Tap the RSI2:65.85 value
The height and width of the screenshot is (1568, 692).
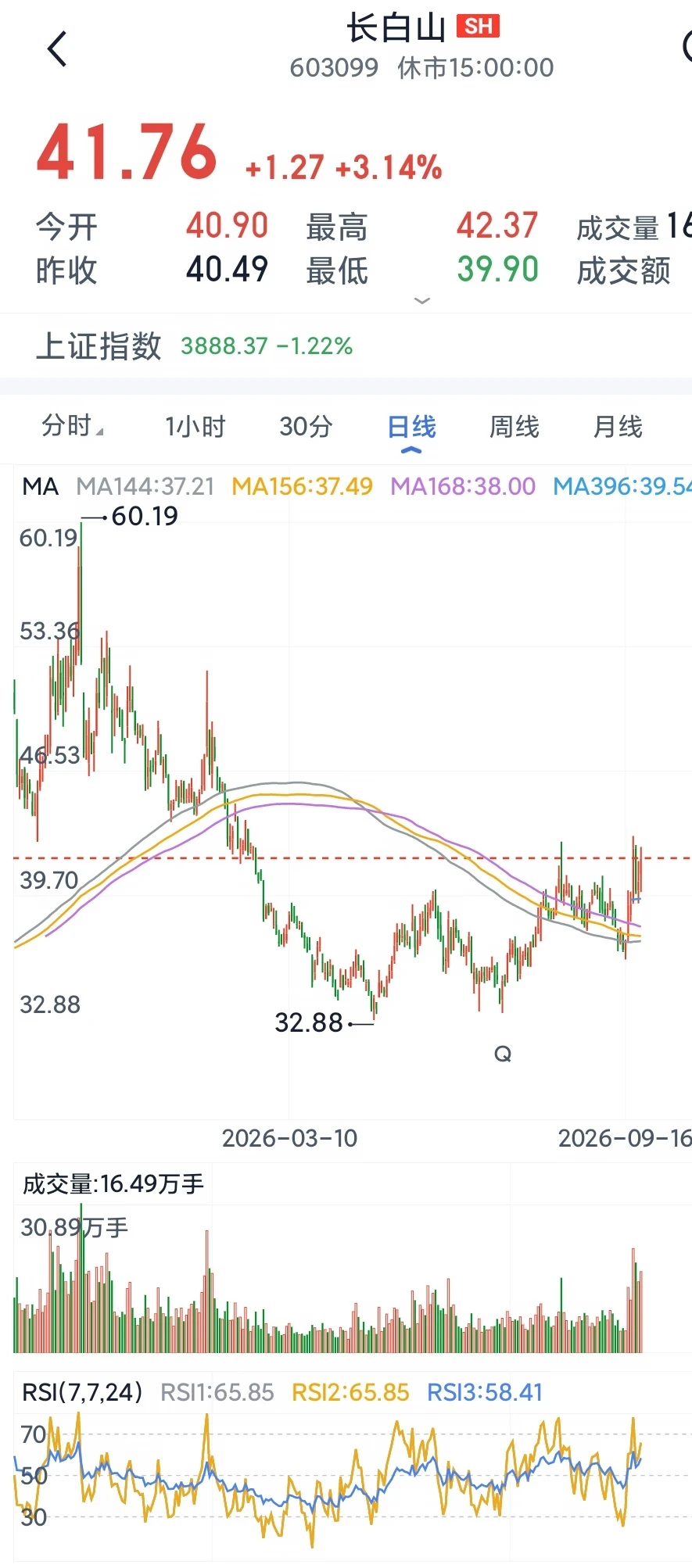point(350,1392)
